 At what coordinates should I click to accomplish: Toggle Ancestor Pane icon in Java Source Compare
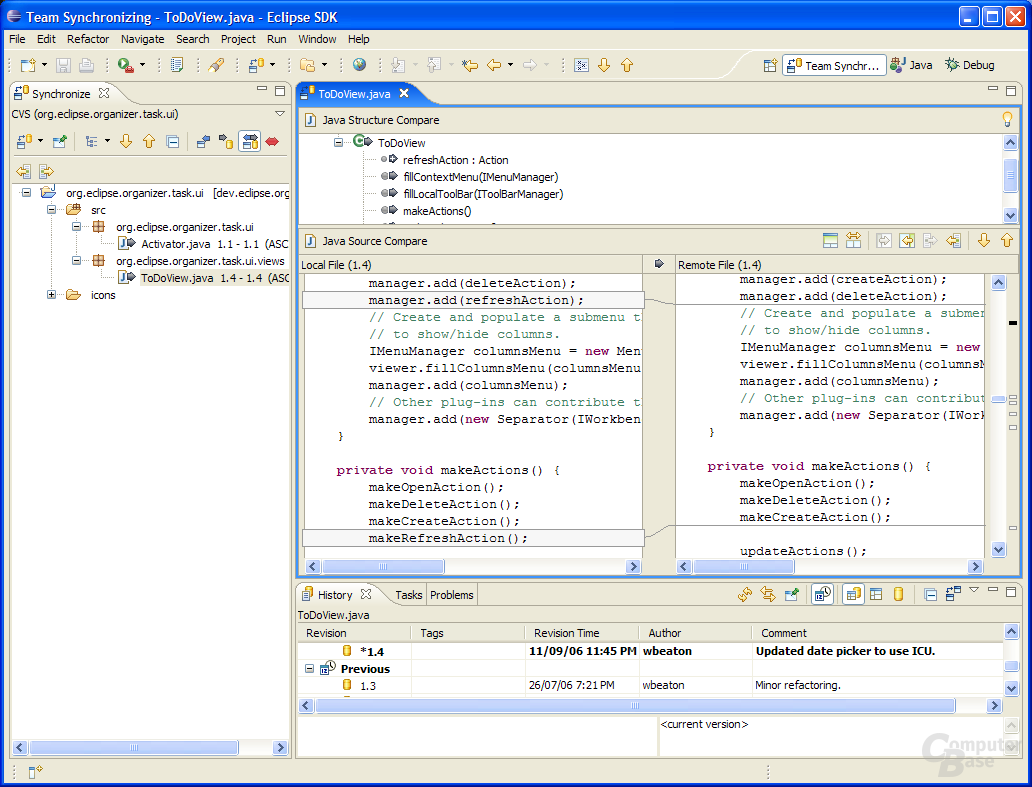tap(831, 241)
